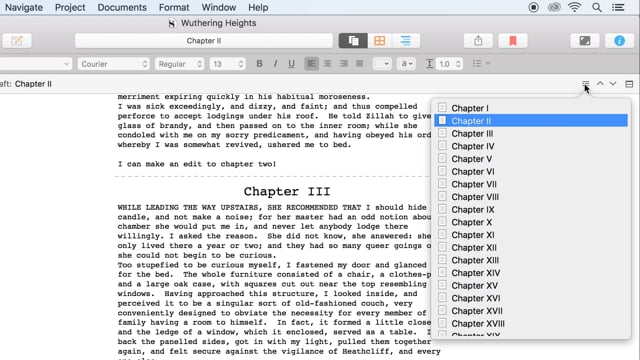Click the screen recording menu bar icon
The height and width of the screenshot is (360, 640).
tap(533, 7)
